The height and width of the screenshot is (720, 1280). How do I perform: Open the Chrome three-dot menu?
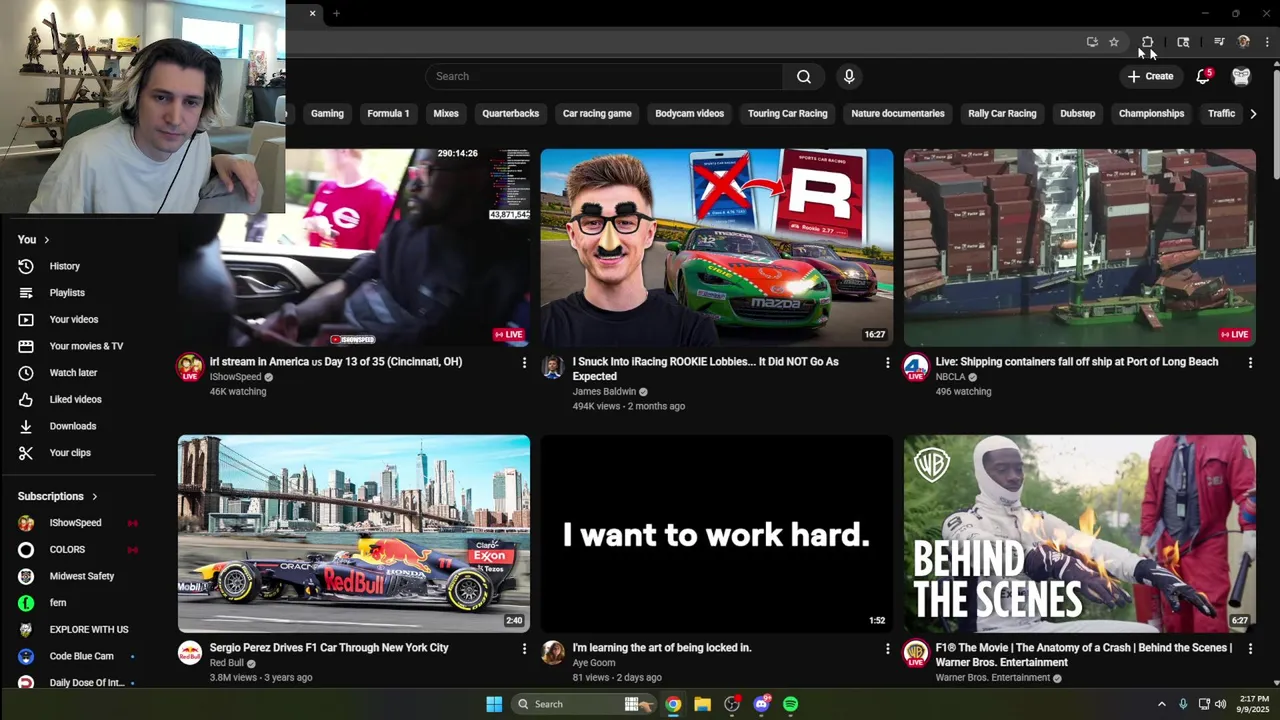coord(1267,42)
